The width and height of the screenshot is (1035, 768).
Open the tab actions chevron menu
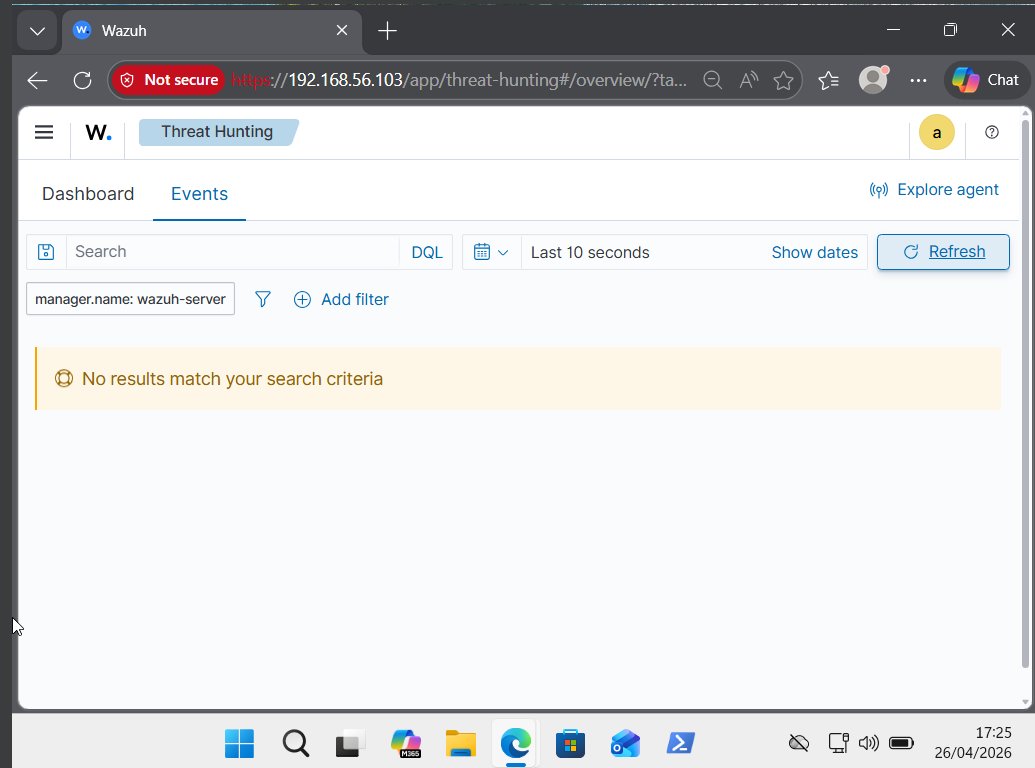tap(38, 31)
